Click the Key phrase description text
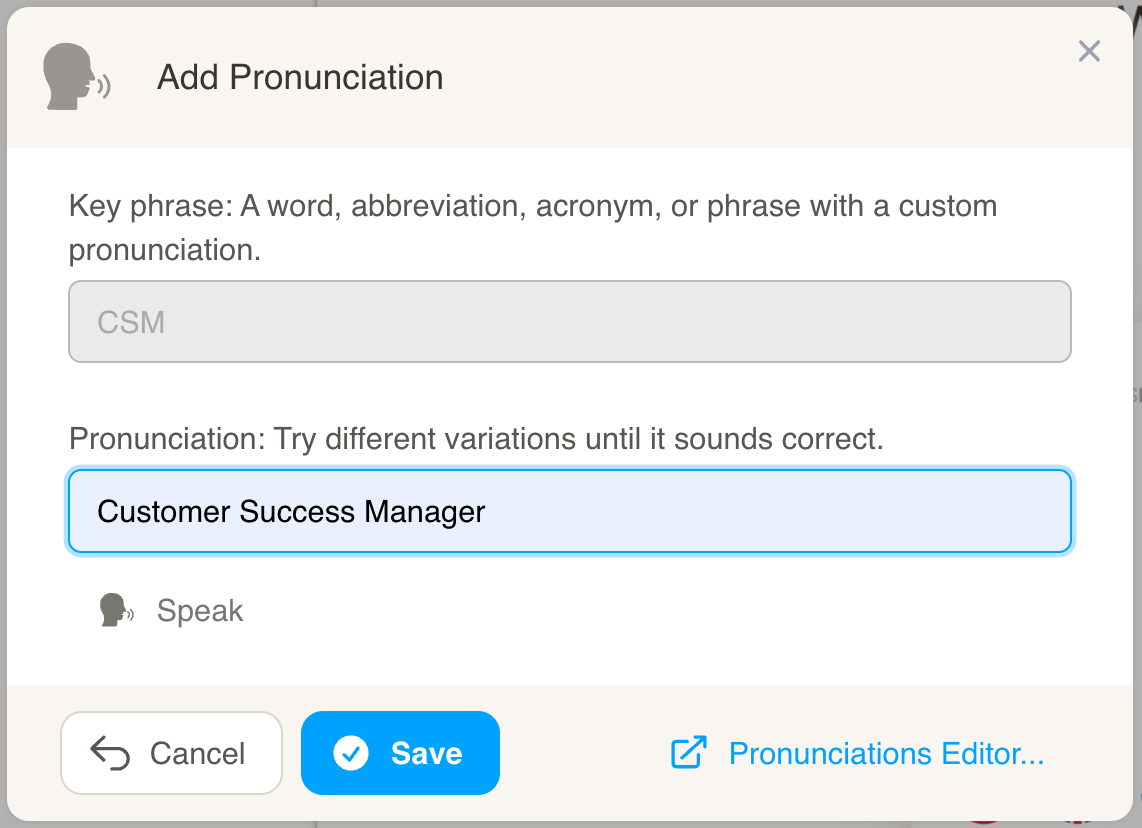The width and height of the screenshot is (1142, 828). [532, 227]
